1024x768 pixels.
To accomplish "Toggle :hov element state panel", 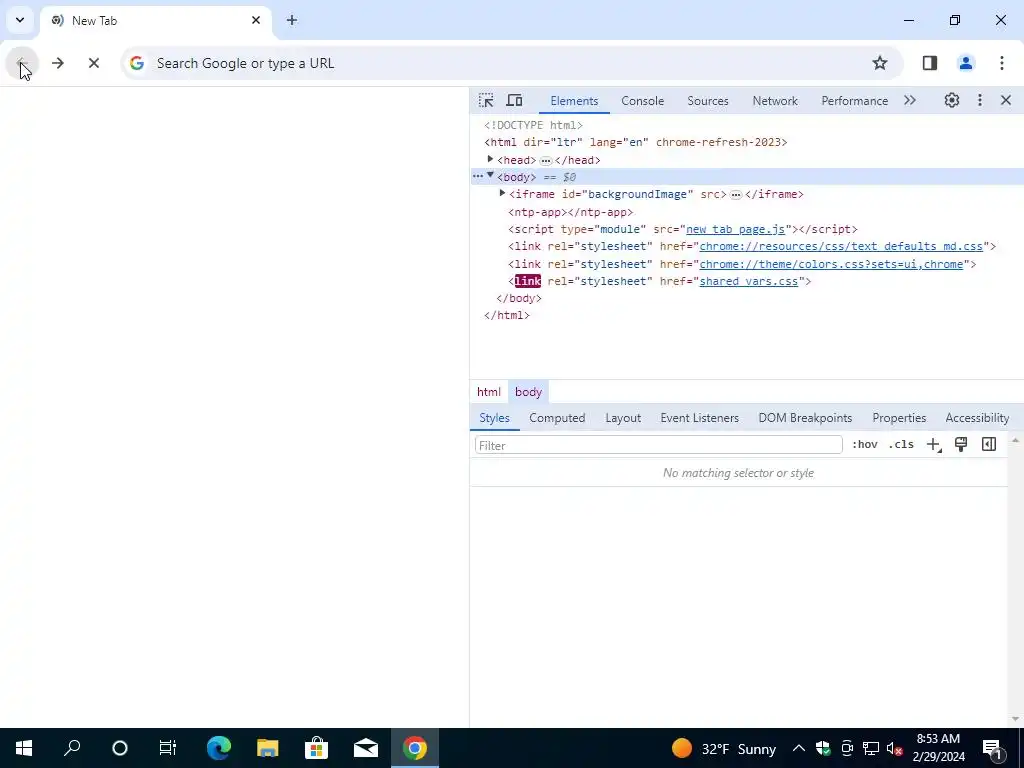I will click(x=865, y=445).
